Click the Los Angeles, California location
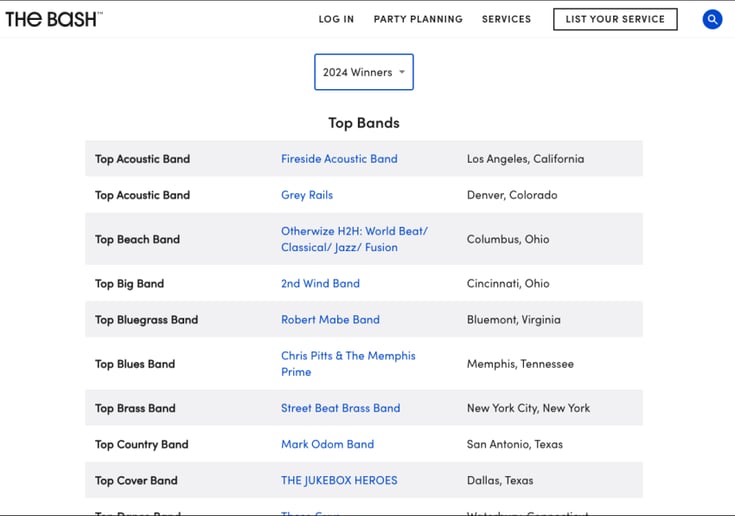The width and height of the screenshot is (735, 516). (x=525, y=159)
